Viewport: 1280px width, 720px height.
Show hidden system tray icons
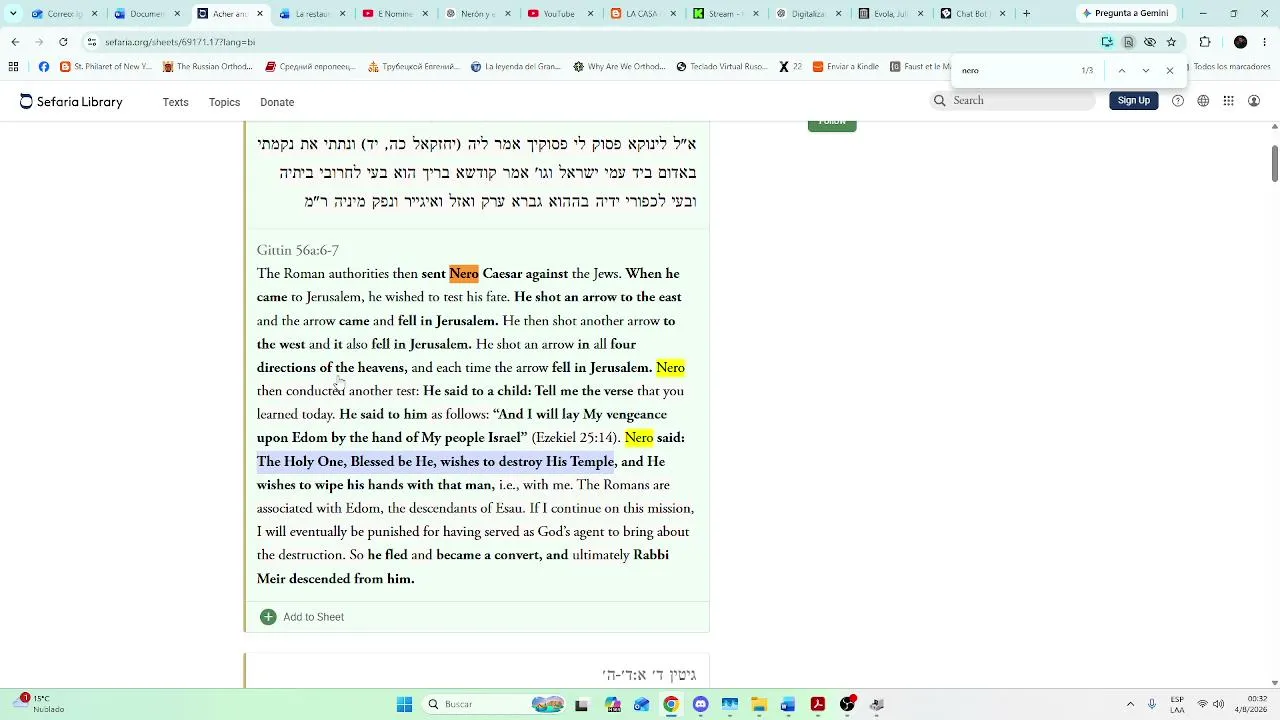click(1130, 704)
